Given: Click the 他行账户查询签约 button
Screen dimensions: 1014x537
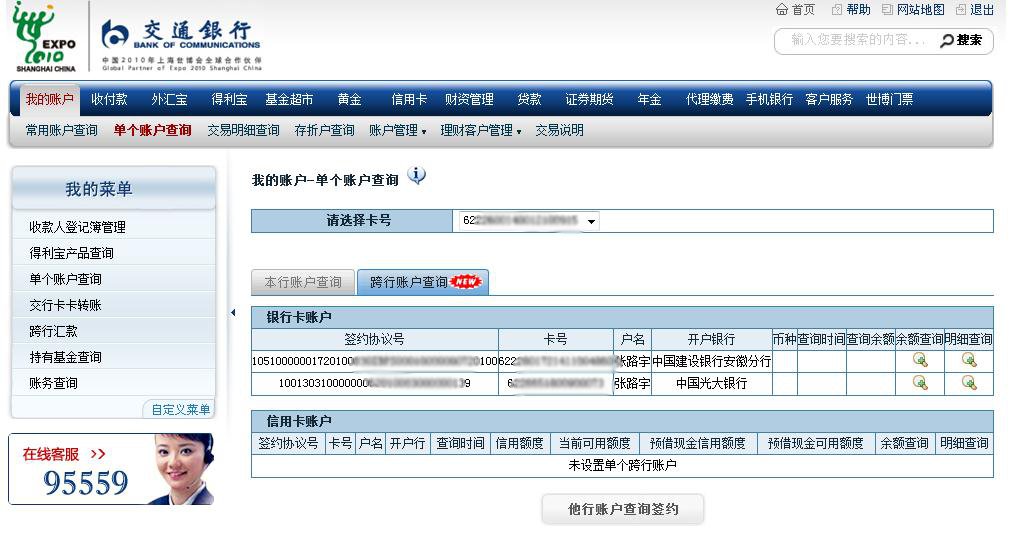Looking at the screenshot, I should pyautogui.click(x=623, y=510).
